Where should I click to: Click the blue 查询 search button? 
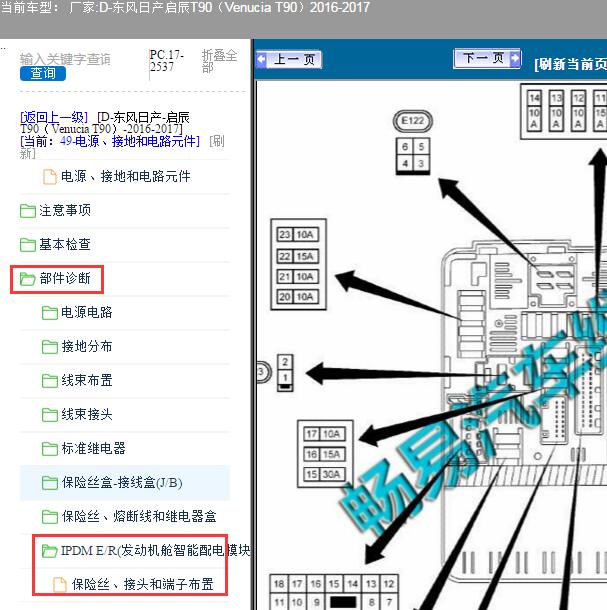point(43,73)
